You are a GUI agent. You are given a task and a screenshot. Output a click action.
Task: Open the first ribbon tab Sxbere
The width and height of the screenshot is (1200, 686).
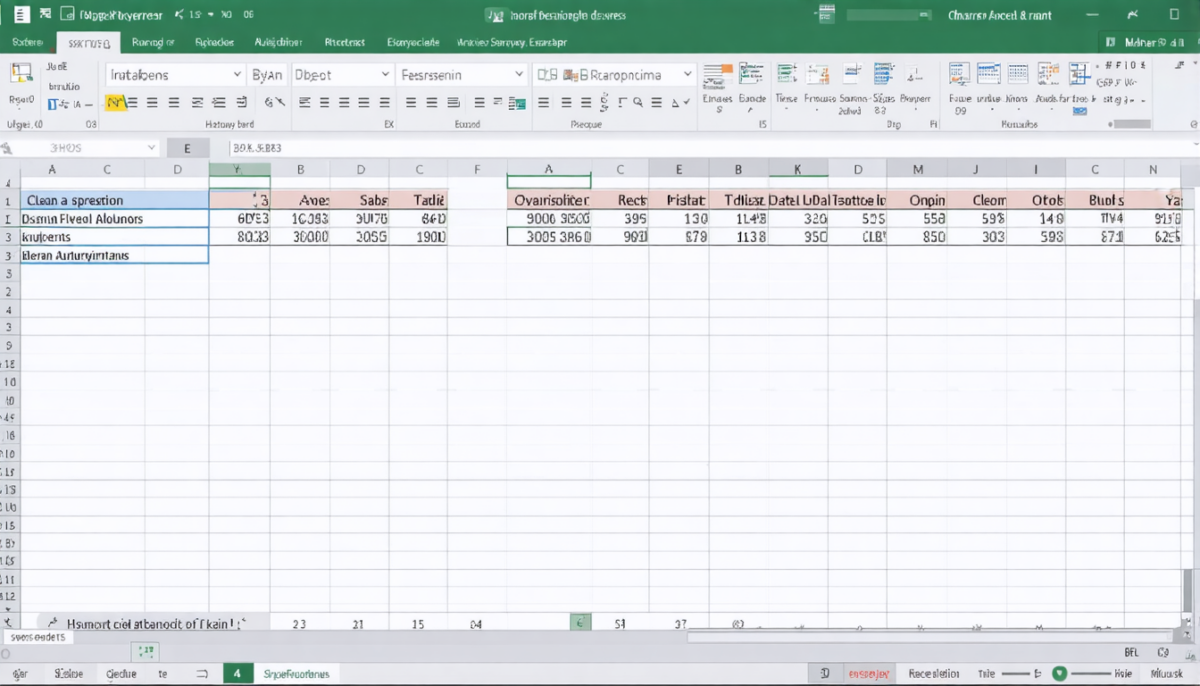(27, 43)
